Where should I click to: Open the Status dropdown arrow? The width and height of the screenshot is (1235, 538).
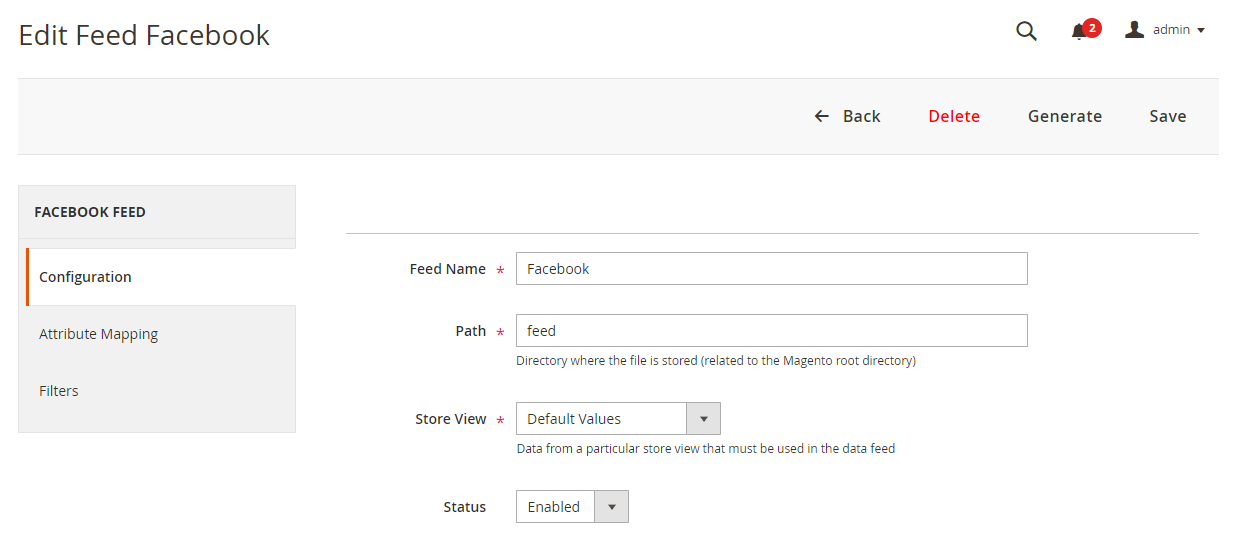611,507
